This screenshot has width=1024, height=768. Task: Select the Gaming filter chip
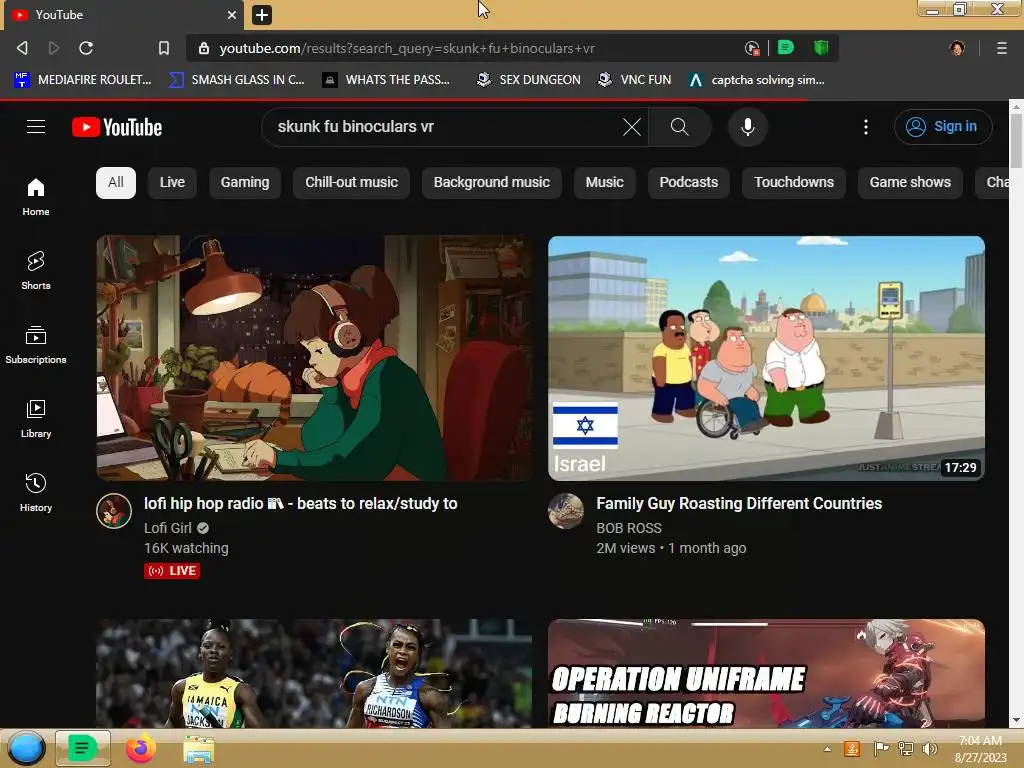(245, 182)
